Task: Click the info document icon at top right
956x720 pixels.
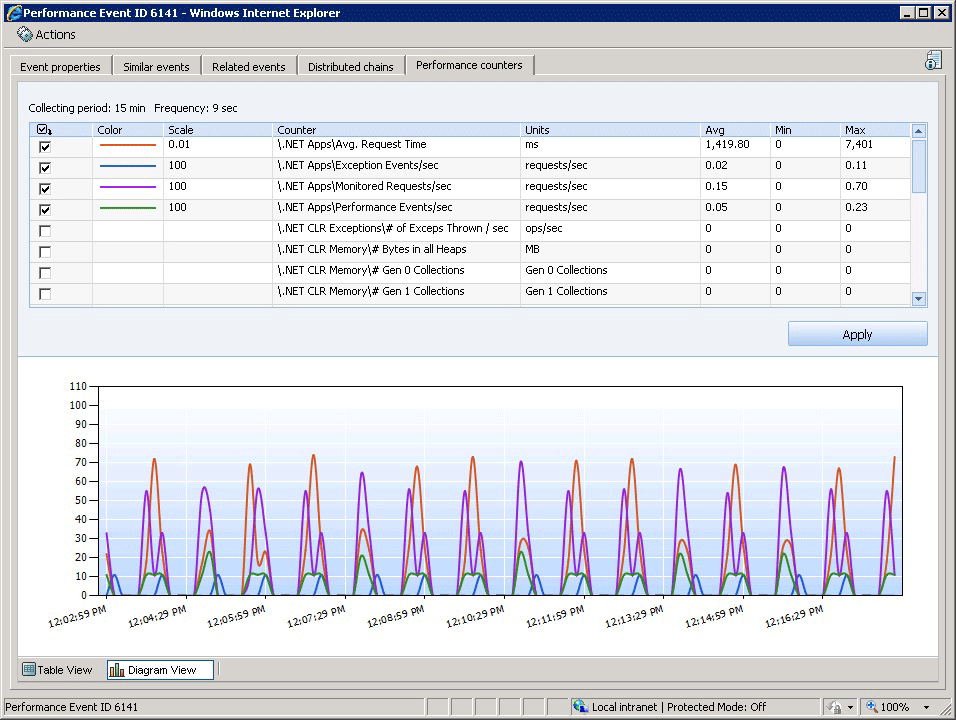Action: (932, 61)
